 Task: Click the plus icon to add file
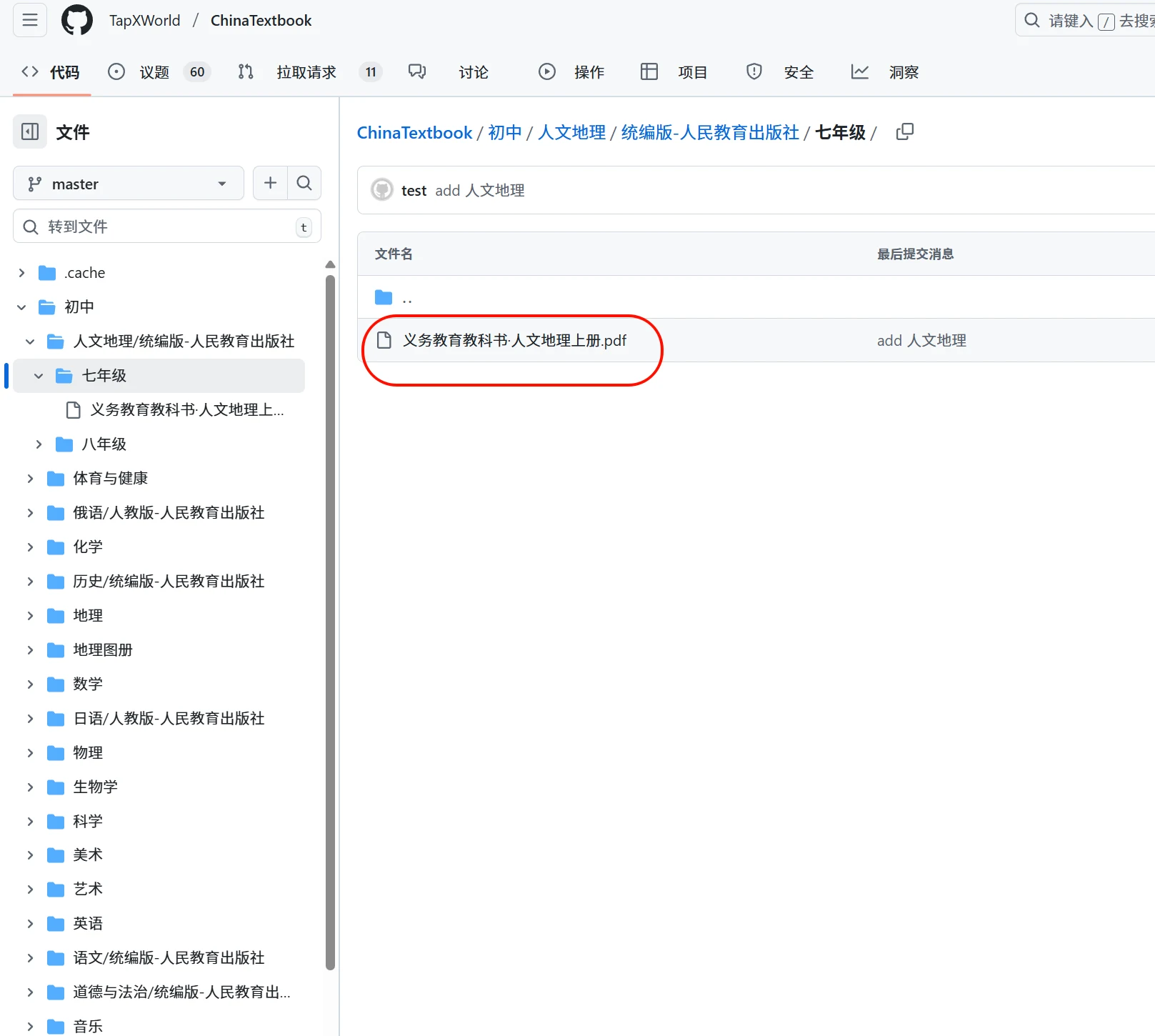tap(270, 184)
